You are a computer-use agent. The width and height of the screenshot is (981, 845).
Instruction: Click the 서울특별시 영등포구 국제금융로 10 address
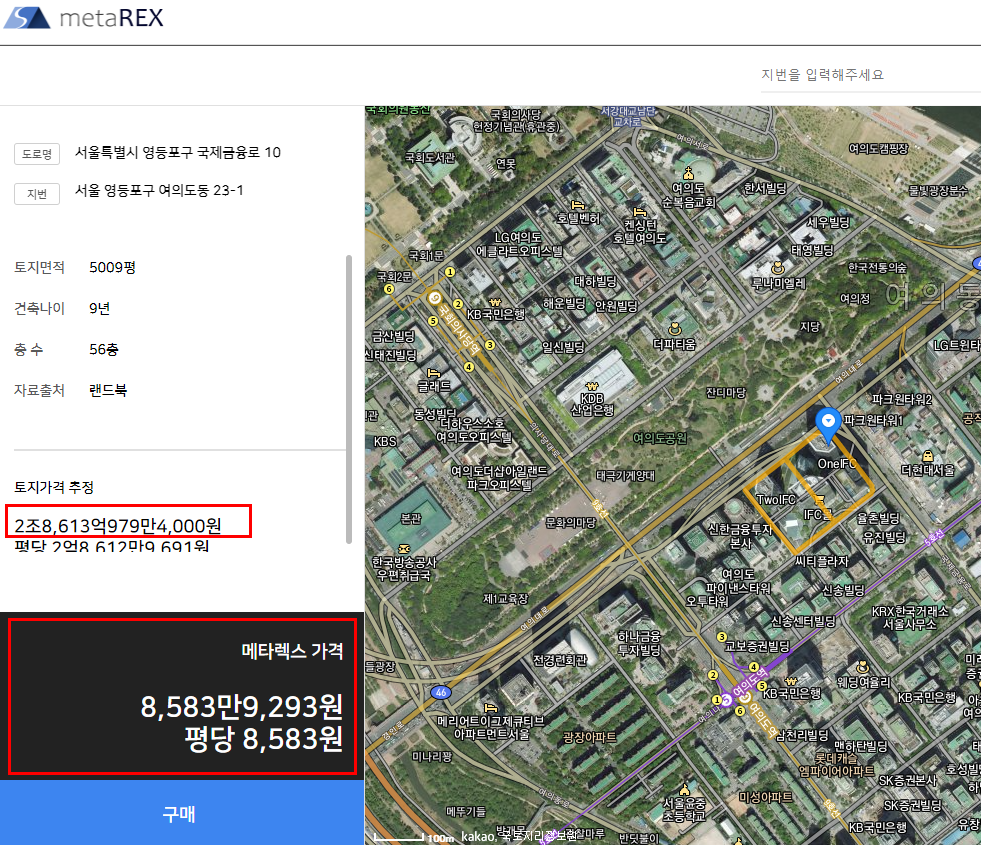[178, 153]
